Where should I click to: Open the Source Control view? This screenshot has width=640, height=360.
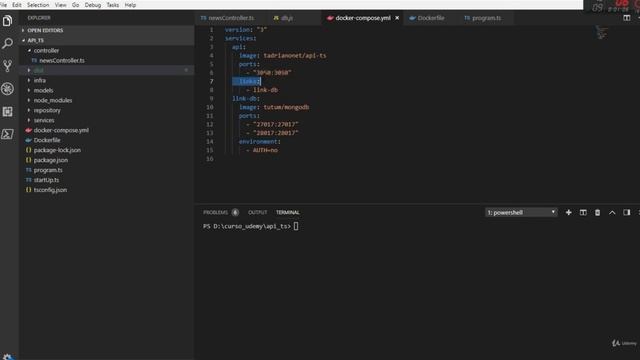(x=7, y=66)
